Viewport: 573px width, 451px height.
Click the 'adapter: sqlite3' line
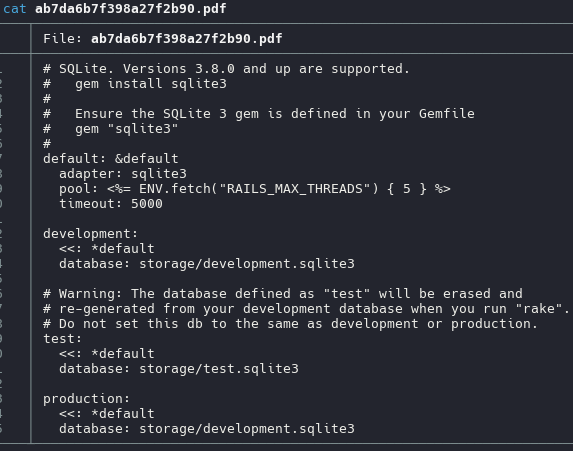123,174
